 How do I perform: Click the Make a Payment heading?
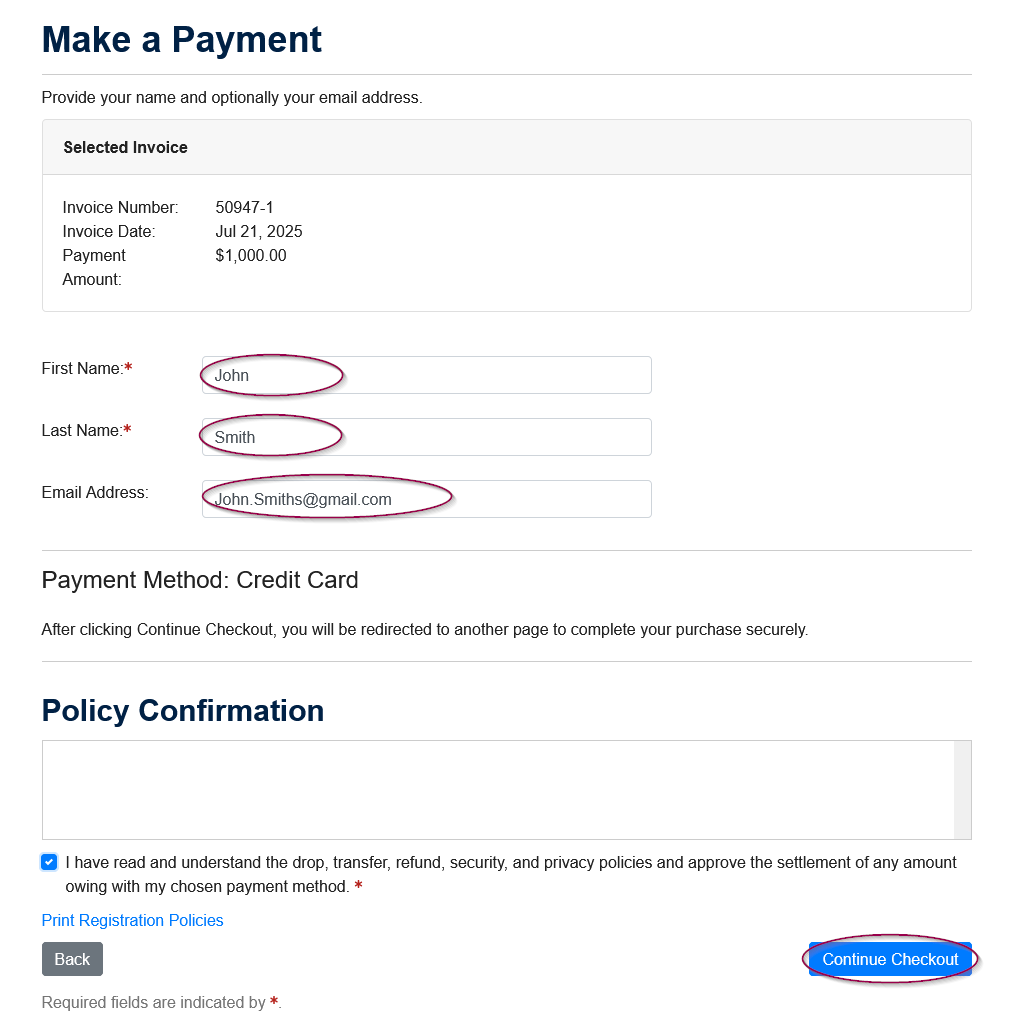click(182, 40)
